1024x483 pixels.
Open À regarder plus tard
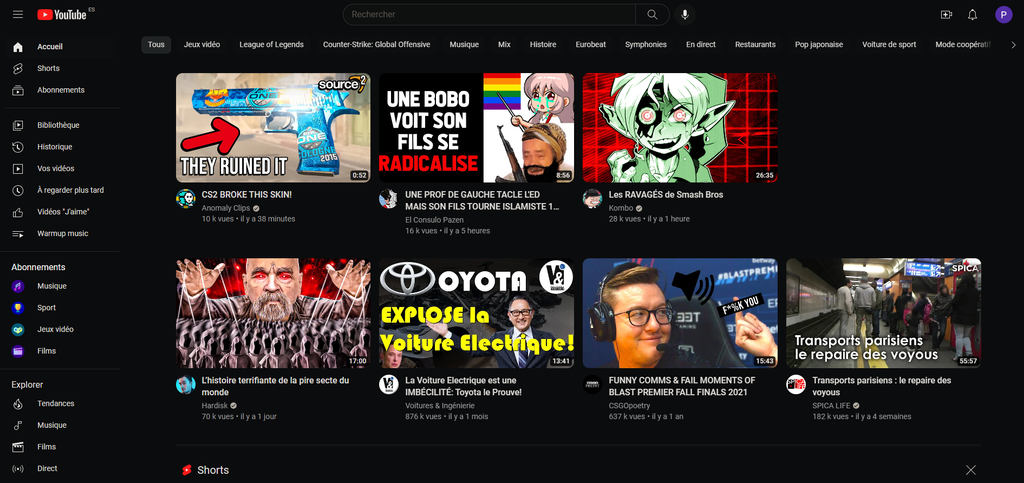[x=60, y=191]
